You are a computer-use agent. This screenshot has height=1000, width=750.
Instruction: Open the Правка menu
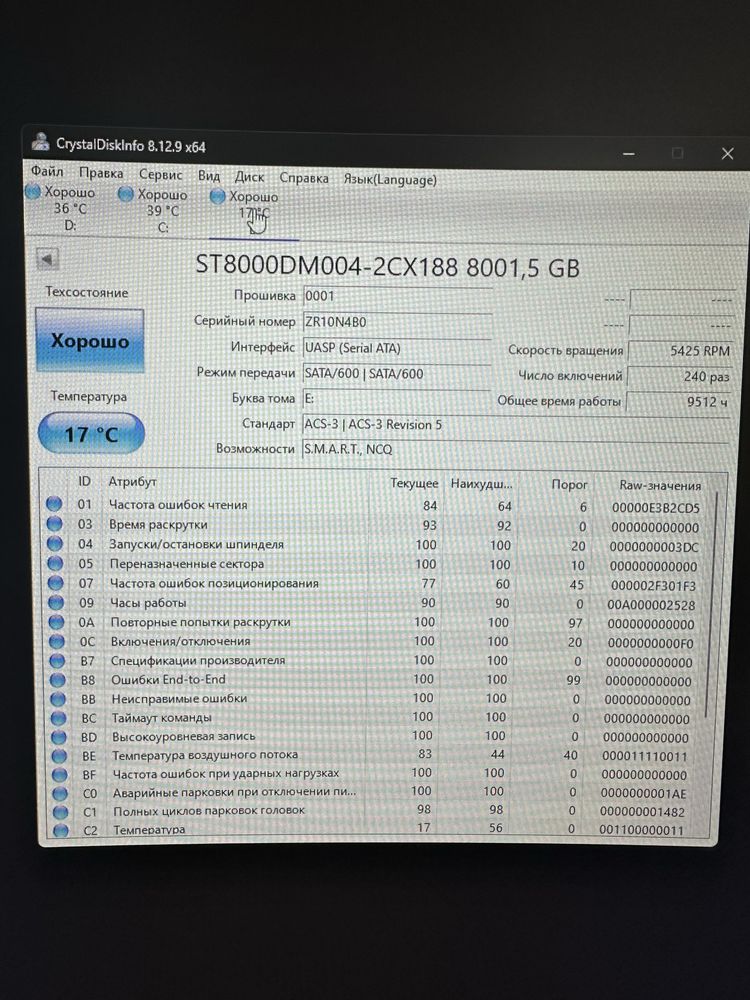[101, 173]
